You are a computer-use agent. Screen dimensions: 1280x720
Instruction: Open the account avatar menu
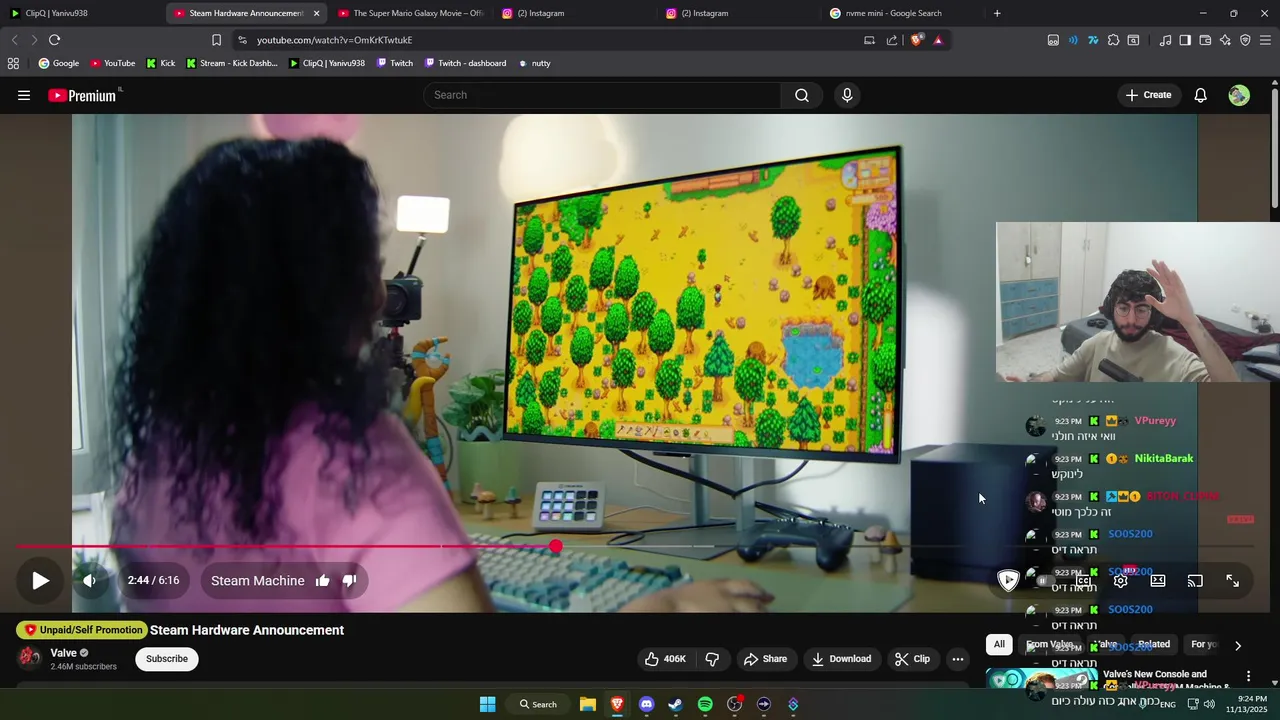pos(1239,95)
